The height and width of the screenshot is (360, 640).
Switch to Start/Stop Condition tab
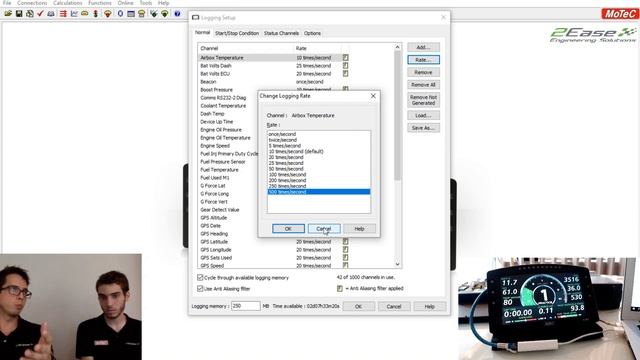click(x=237, y=33)
